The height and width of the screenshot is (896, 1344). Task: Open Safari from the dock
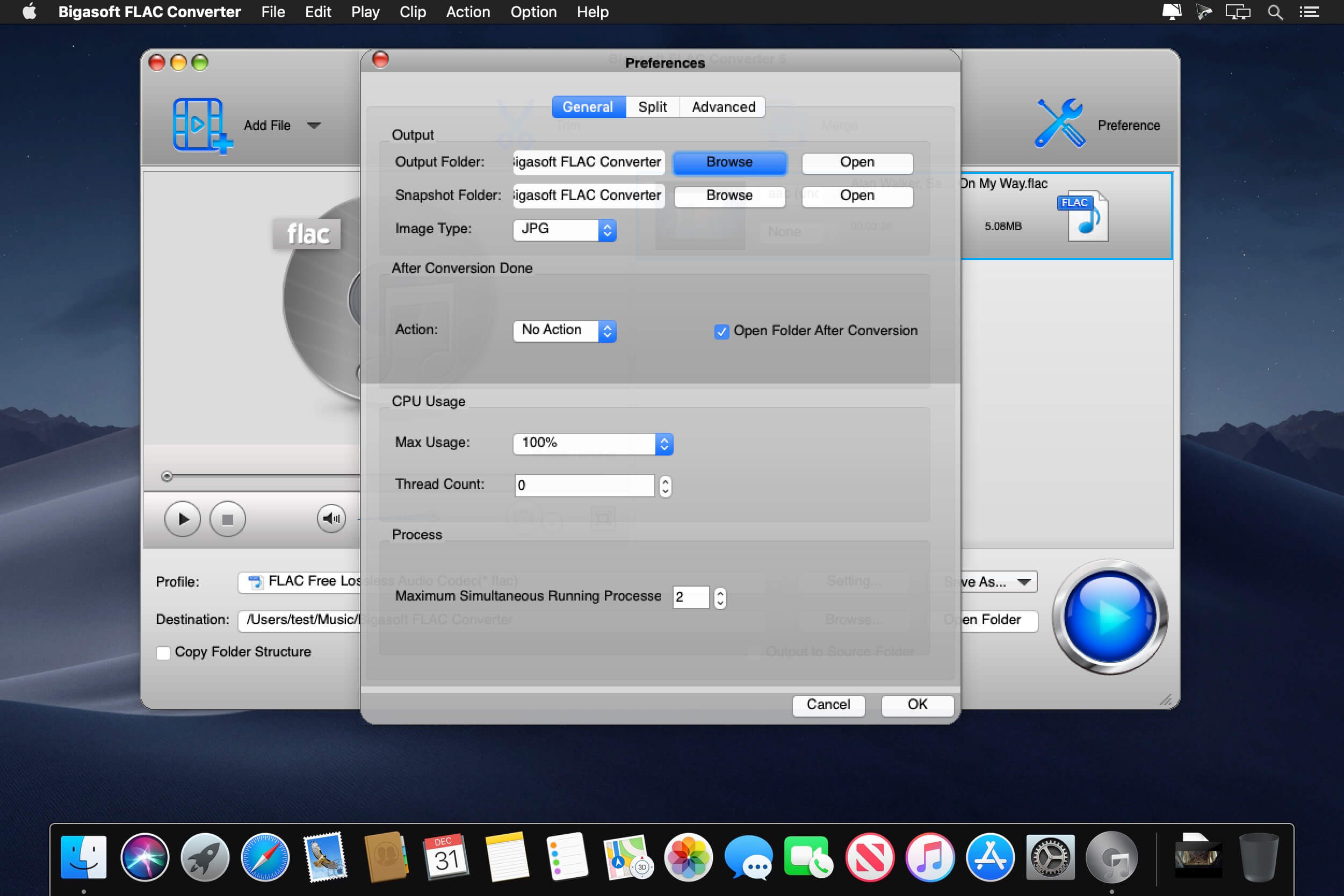[x=265, y=857]
